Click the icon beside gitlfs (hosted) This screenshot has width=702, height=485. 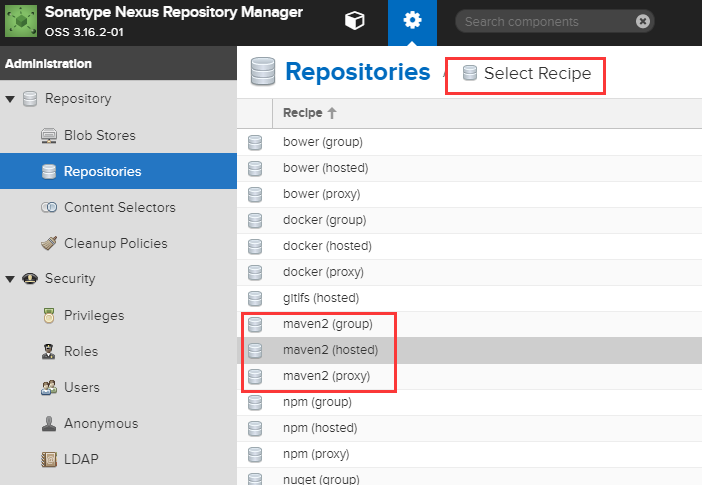coord(255,298)
